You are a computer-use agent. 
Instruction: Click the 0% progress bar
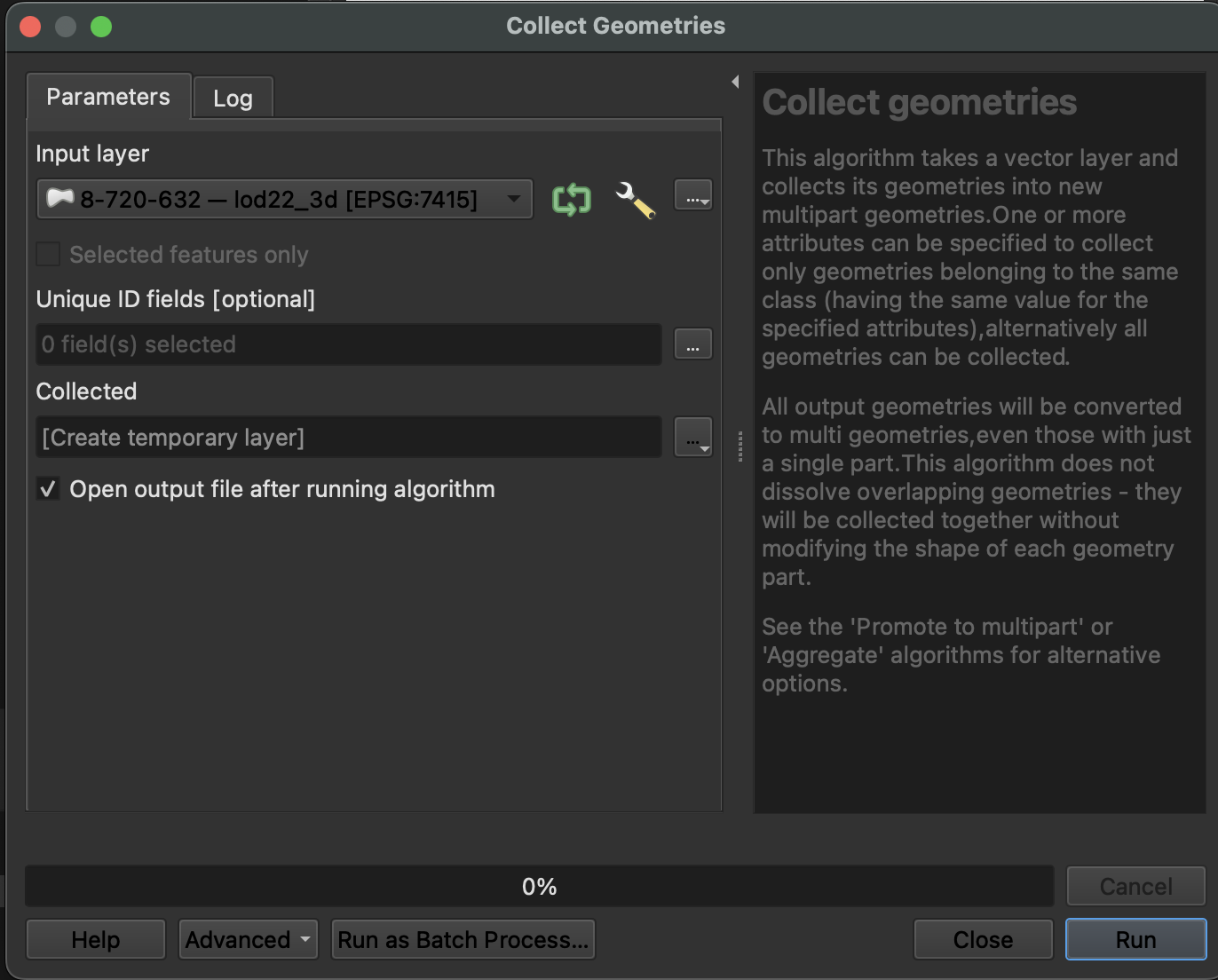pos(539,886)
